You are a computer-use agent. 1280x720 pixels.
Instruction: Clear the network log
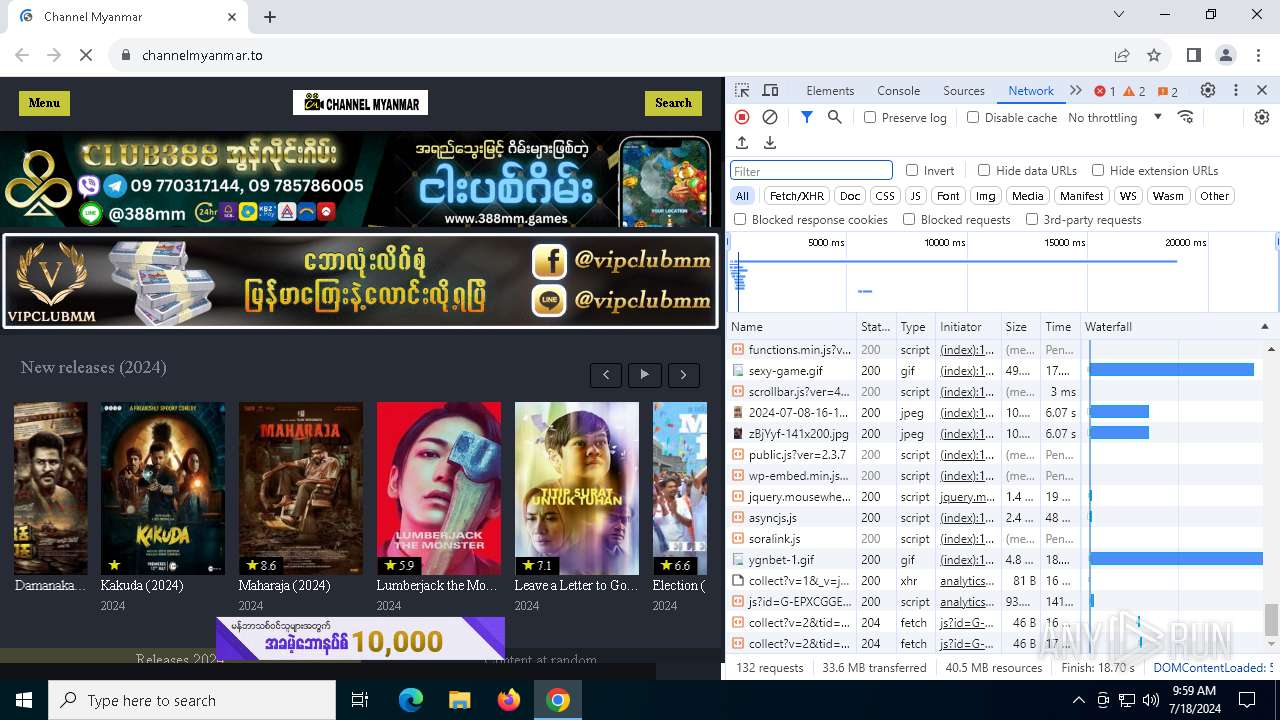click(x=770, y=117)
